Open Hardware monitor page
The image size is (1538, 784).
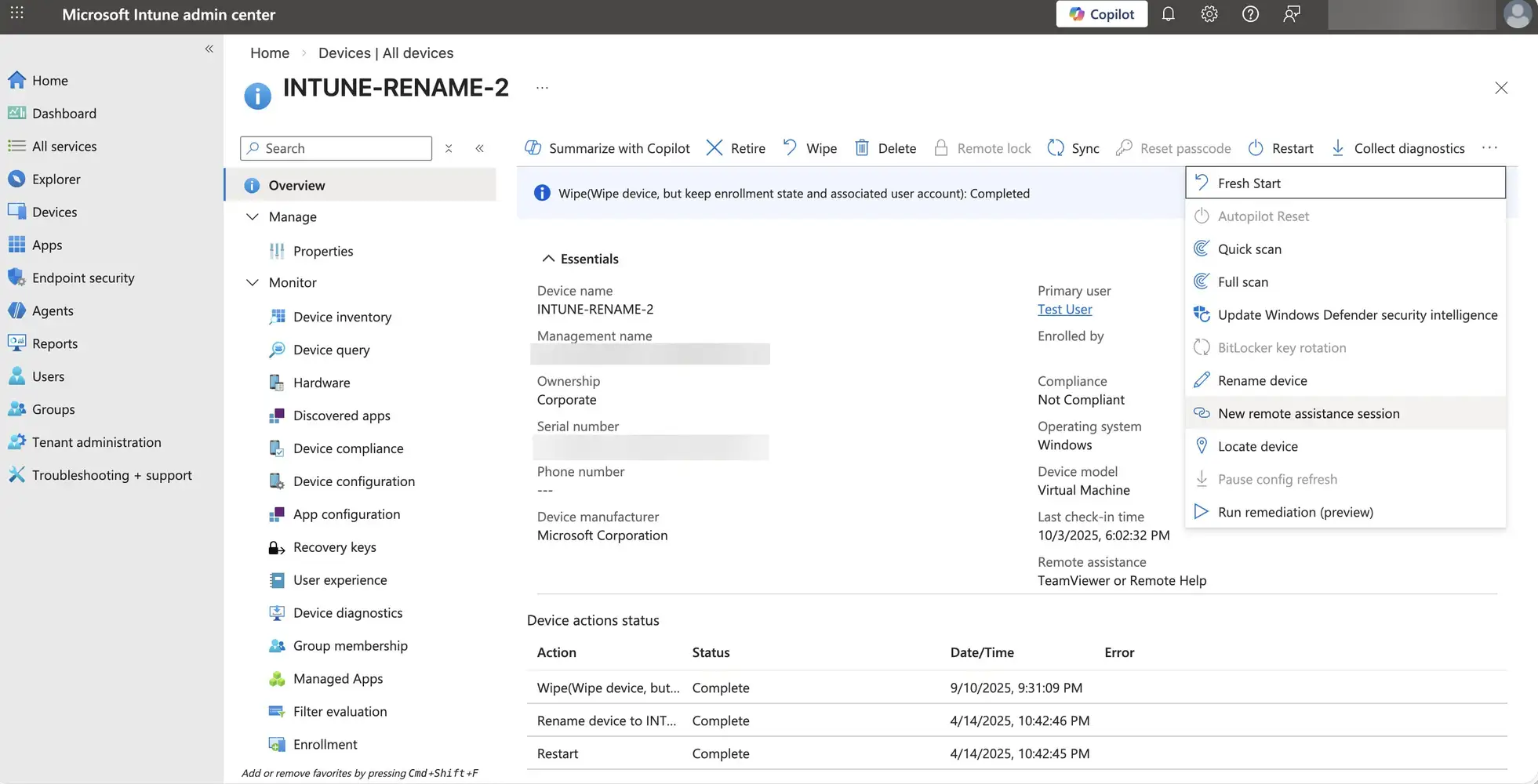pyautogui.click(x=322, y=383)
